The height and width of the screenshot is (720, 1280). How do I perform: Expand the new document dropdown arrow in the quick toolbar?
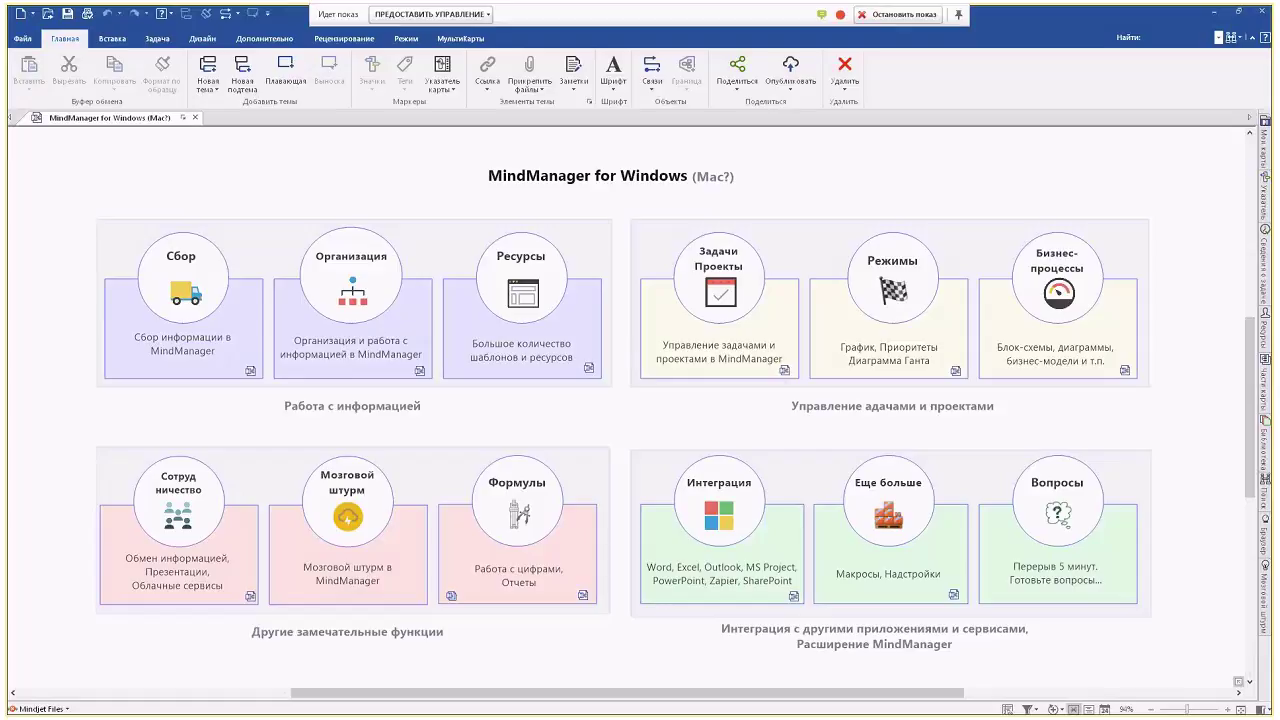[x=33, y=14]
